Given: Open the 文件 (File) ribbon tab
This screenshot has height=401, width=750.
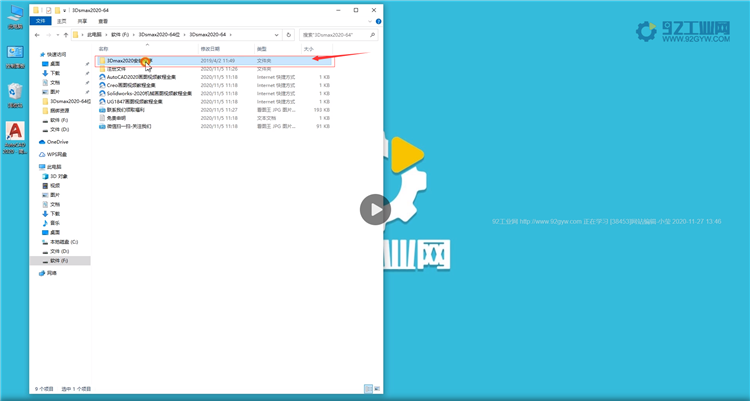Looking at the screenshot, I should pyautogui.click(x=41, y=22).
